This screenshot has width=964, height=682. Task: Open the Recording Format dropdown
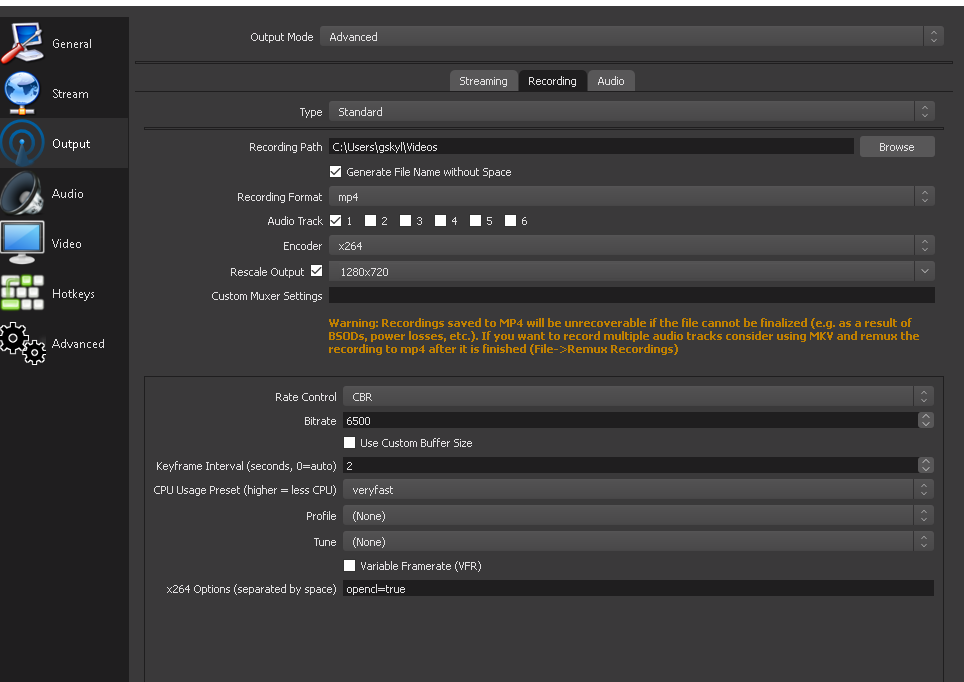point(631,196)
